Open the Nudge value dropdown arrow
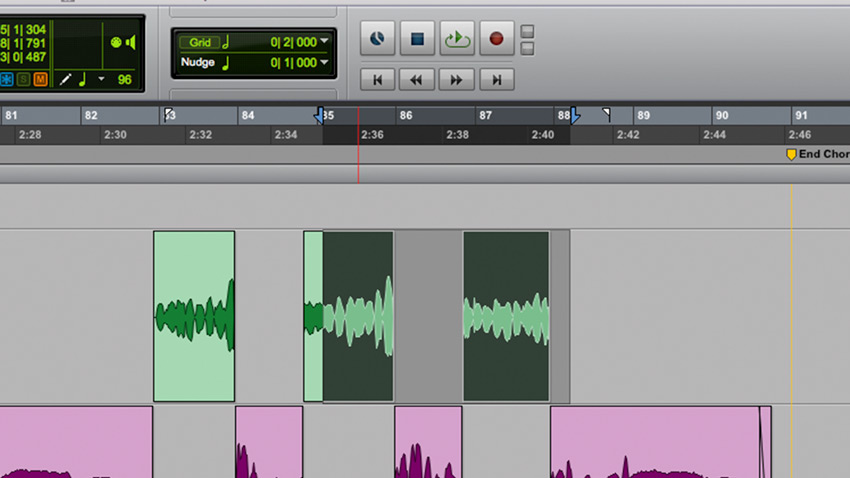The width and height of the screenshot is (850, 478). coord(324,62)
